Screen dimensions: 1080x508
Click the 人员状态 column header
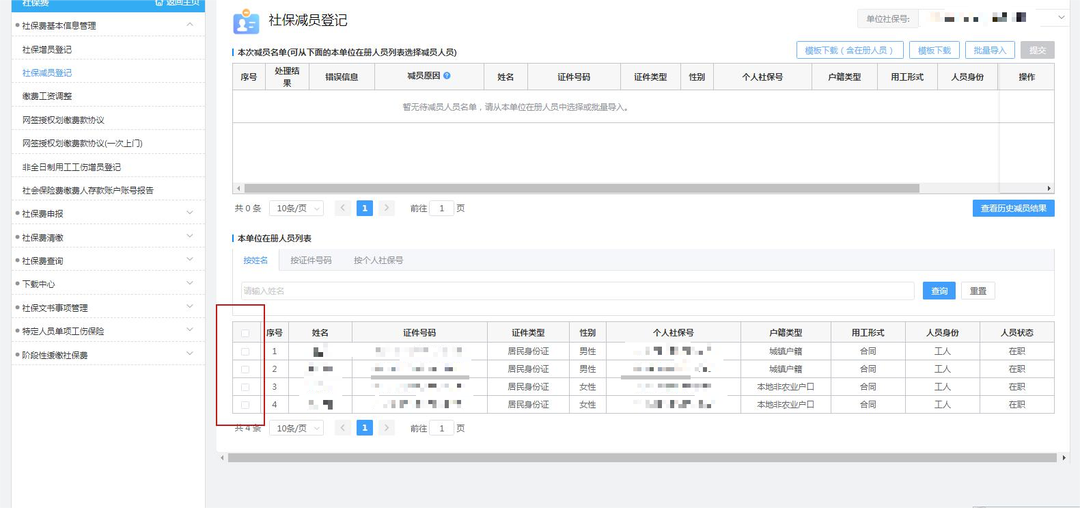tap(1017, 332)
